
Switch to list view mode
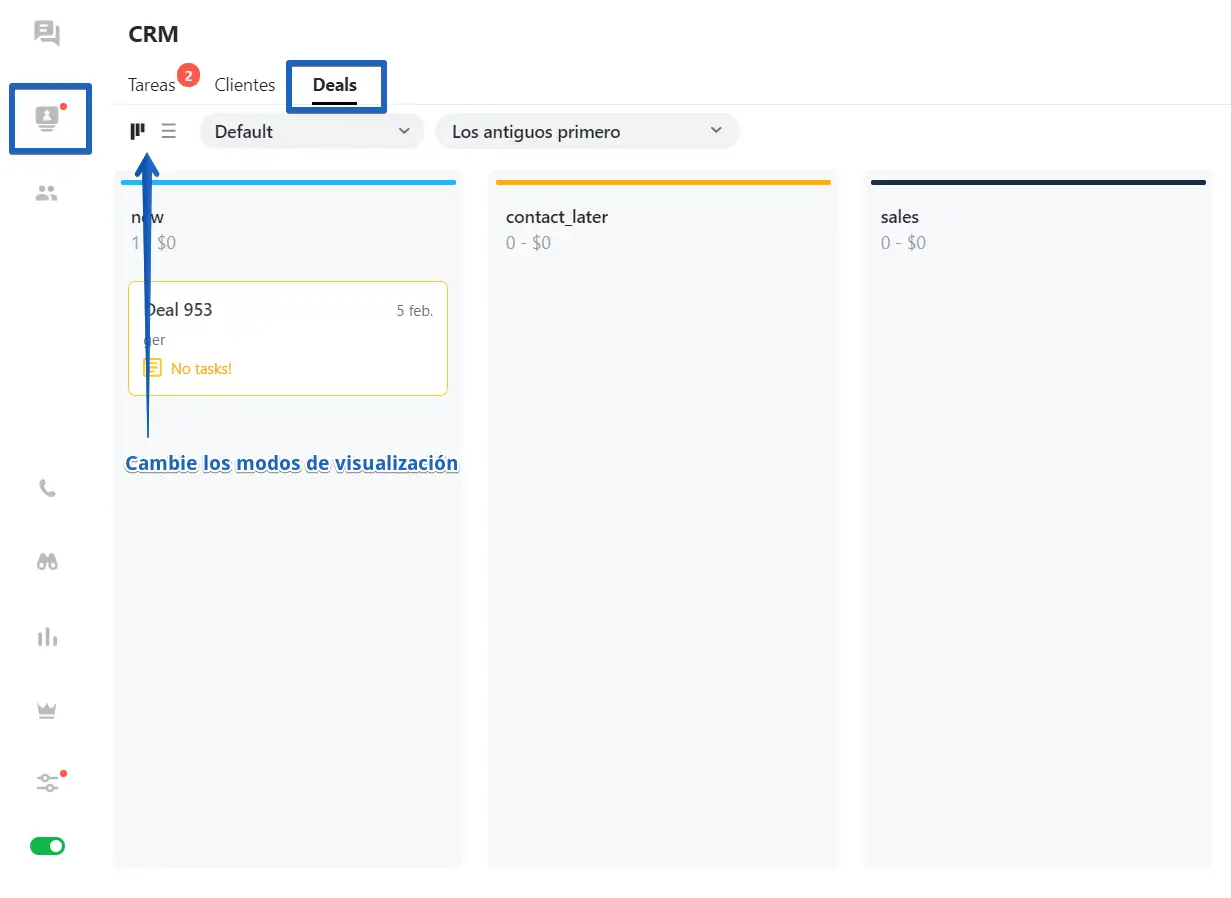click(x=169, y=131)
